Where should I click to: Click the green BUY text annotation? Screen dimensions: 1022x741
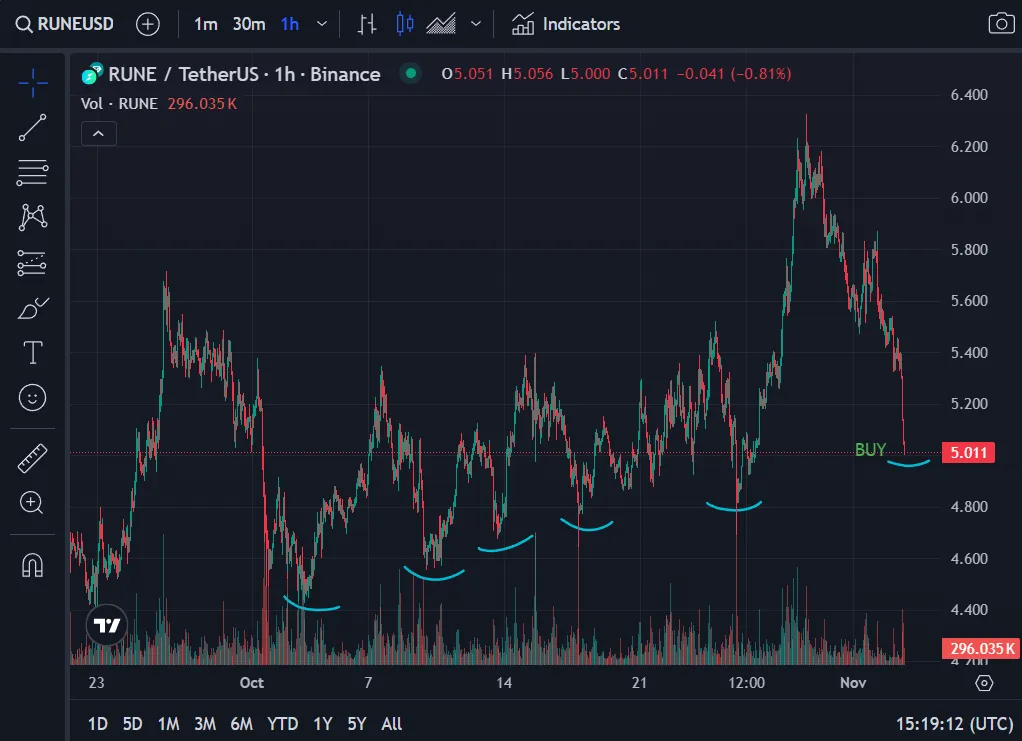[870, 450]
